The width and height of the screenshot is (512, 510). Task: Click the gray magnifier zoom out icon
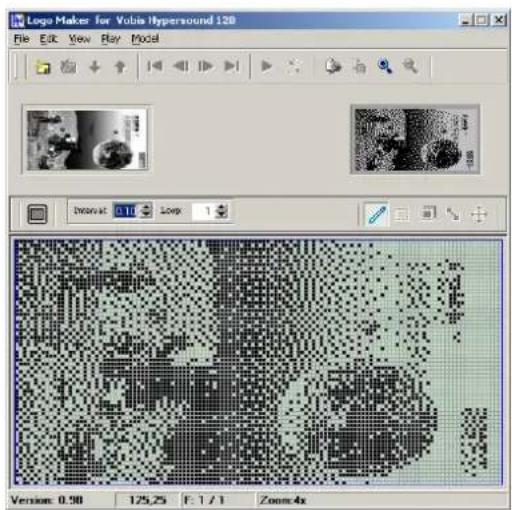coord(410,66)
